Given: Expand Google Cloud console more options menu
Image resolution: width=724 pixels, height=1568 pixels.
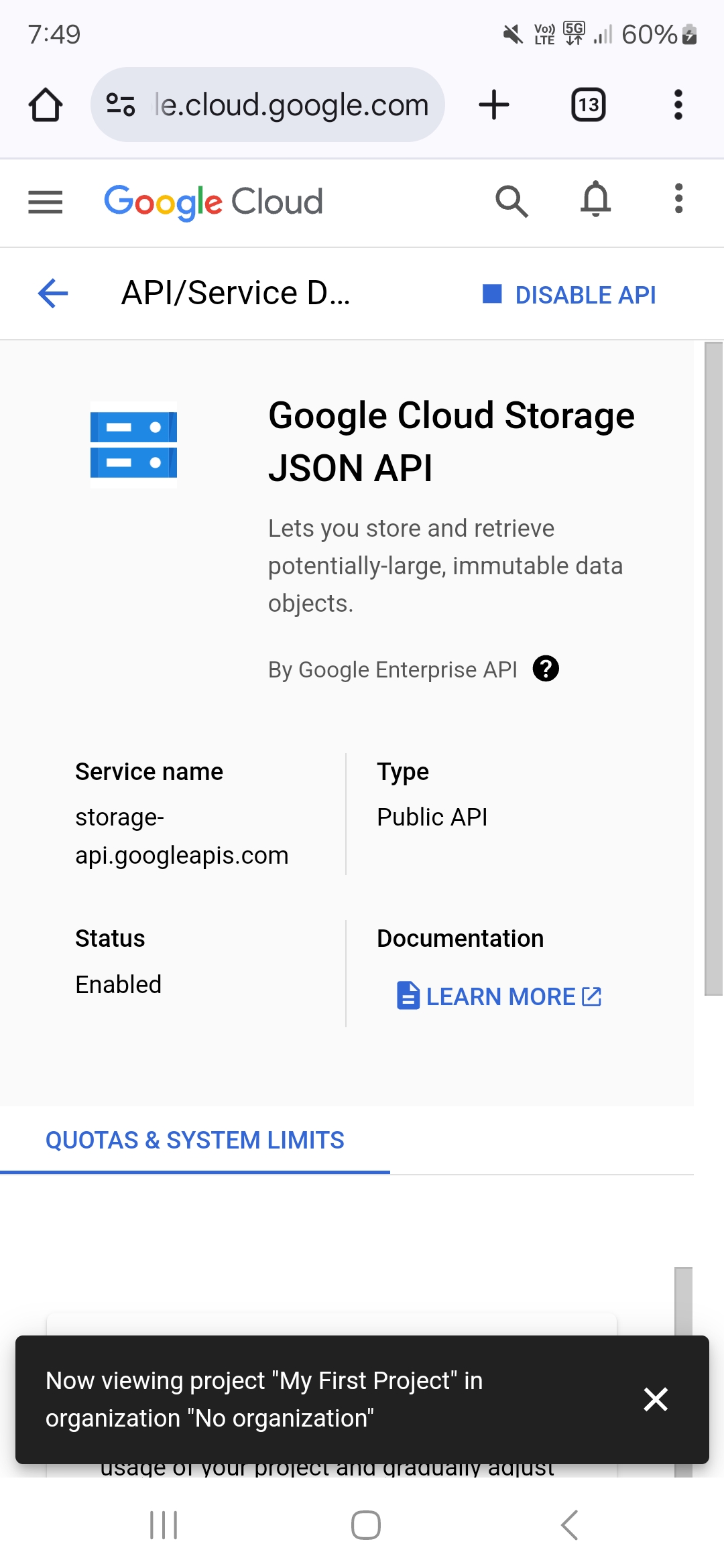Looking at the screenshot, I should click(678, 199).
